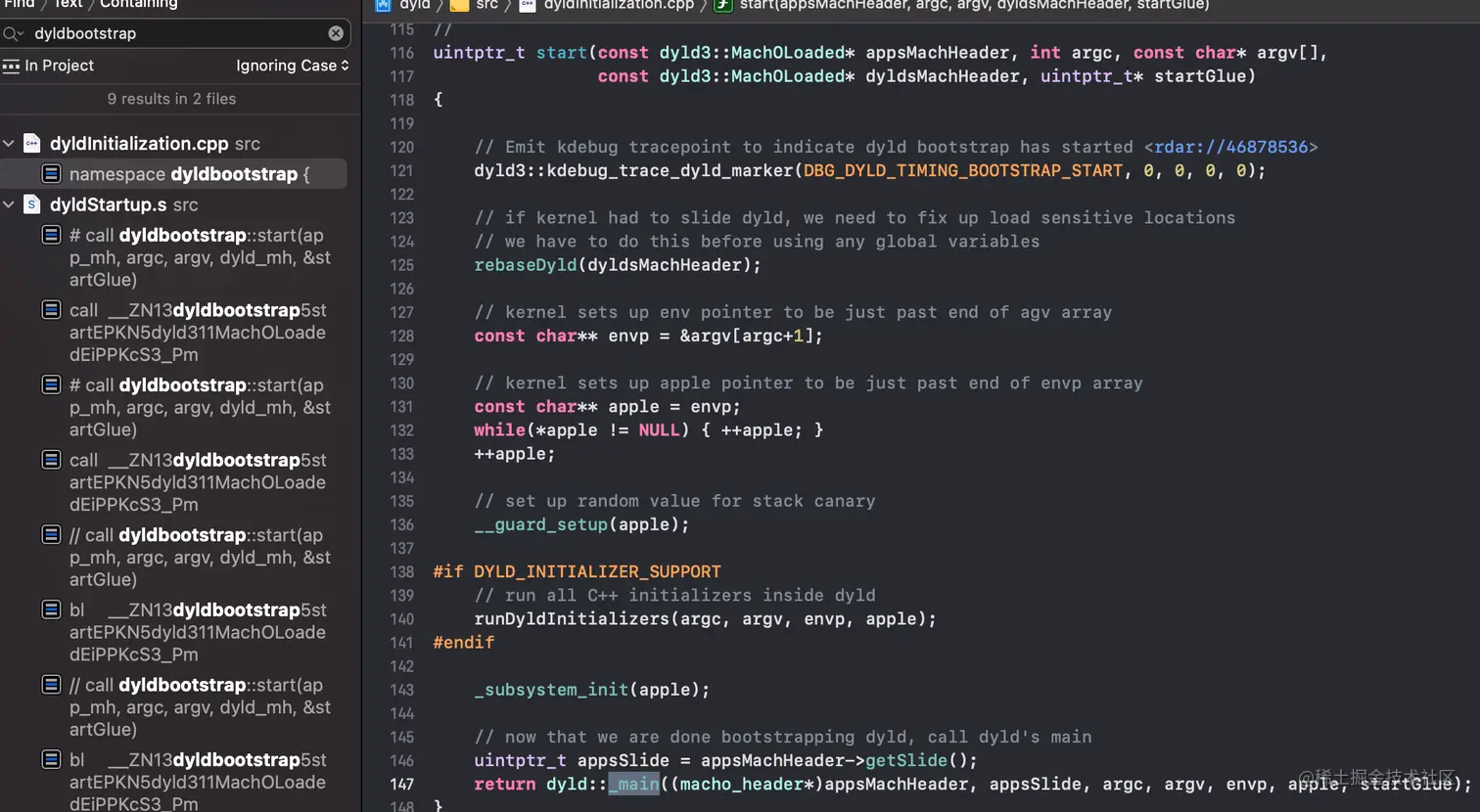1480x812 pixels.
Task: Click line number 147 in gutter
Action: [401, 784]
